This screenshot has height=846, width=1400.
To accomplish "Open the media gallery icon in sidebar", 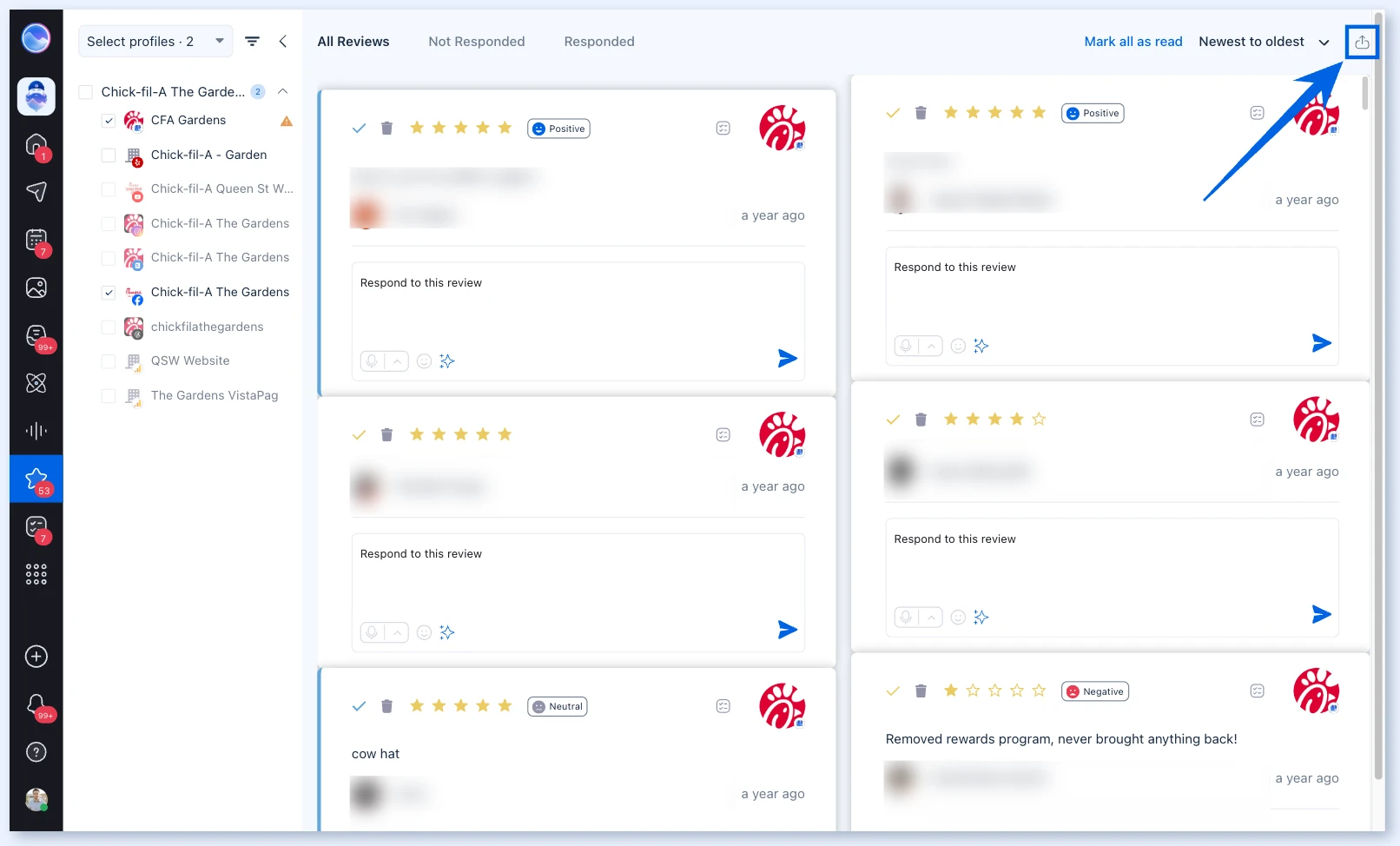I will point(36,288).
